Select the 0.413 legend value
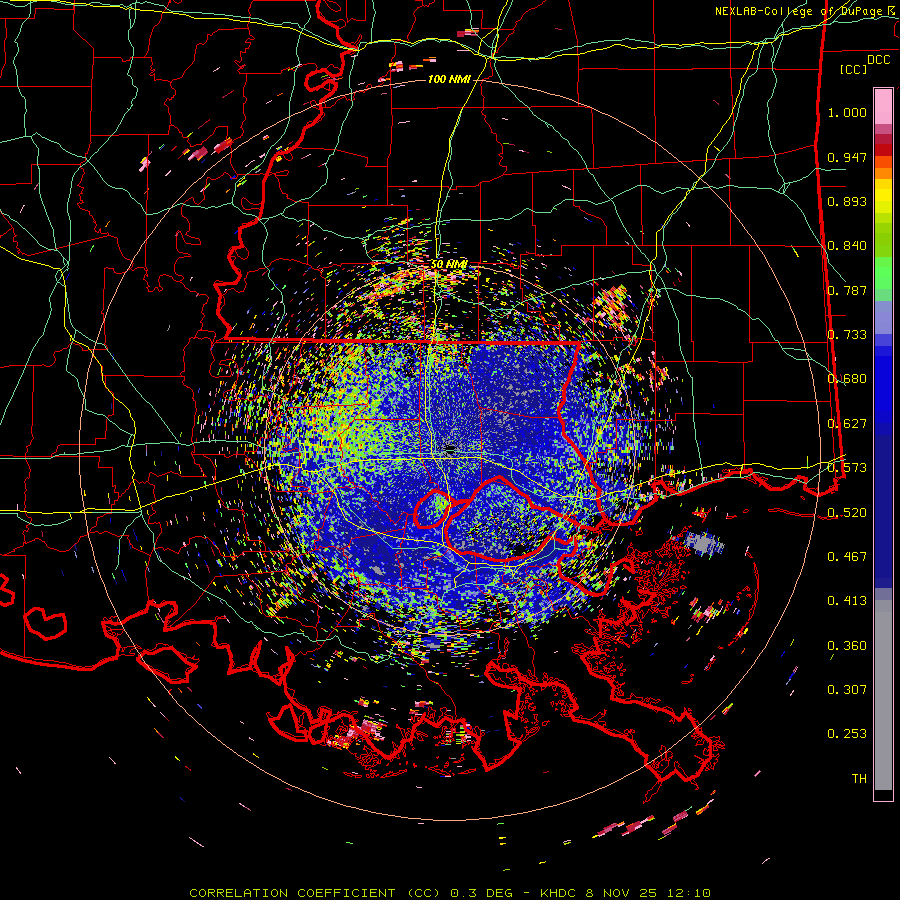This screenshot has height=900, width=900. click(x=847, y=601)
